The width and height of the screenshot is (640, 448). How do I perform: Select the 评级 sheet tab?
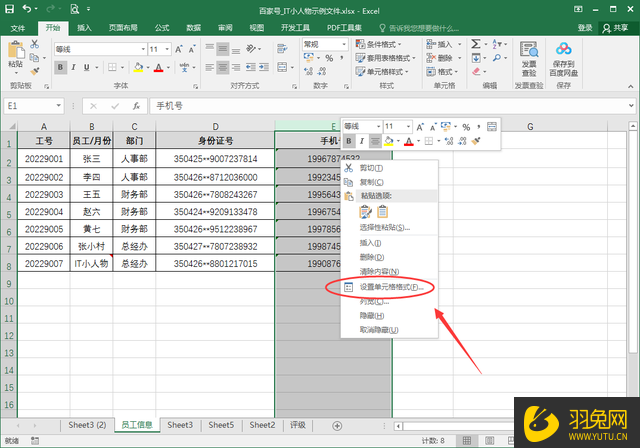click(x=298, y=426)
